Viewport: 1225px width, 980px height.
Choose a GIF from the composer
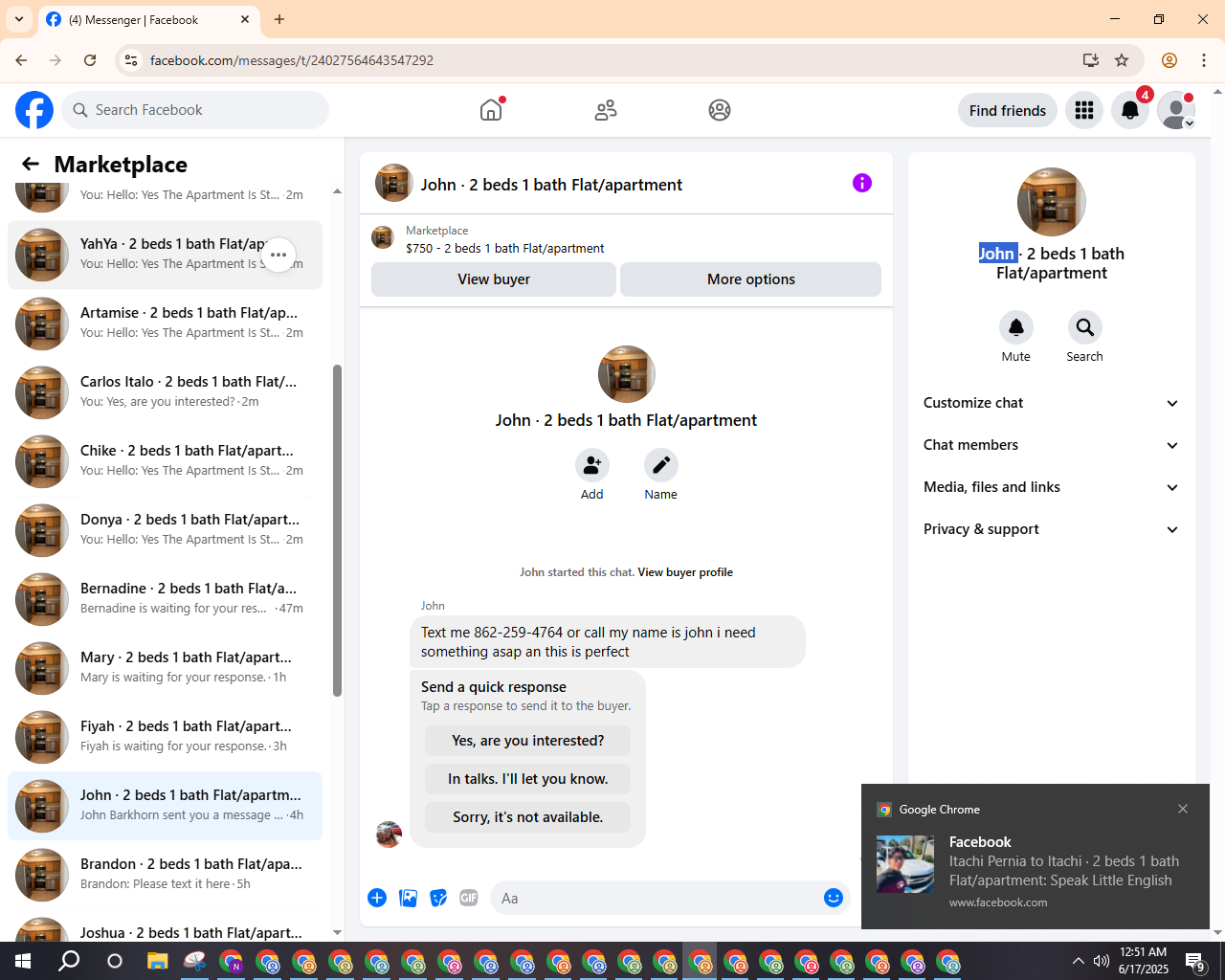[469, 898]
